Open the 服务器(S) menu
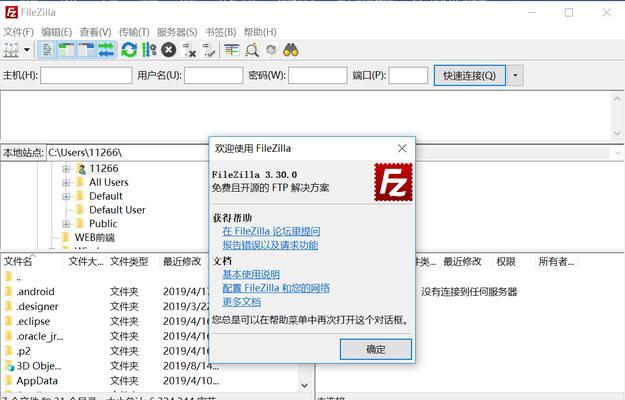Image resolution: width=625 pixels, height=400 pixels. 177,32
